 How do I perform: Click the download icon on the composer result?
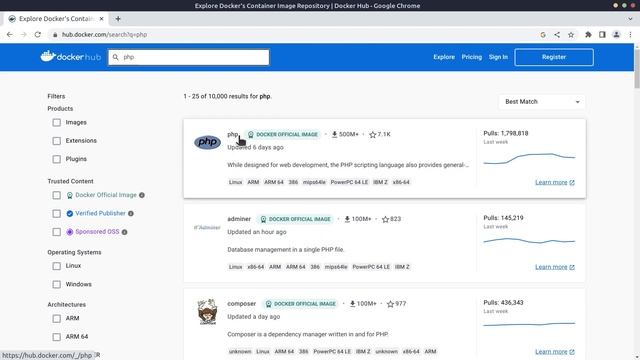click(x=352, y=304)
